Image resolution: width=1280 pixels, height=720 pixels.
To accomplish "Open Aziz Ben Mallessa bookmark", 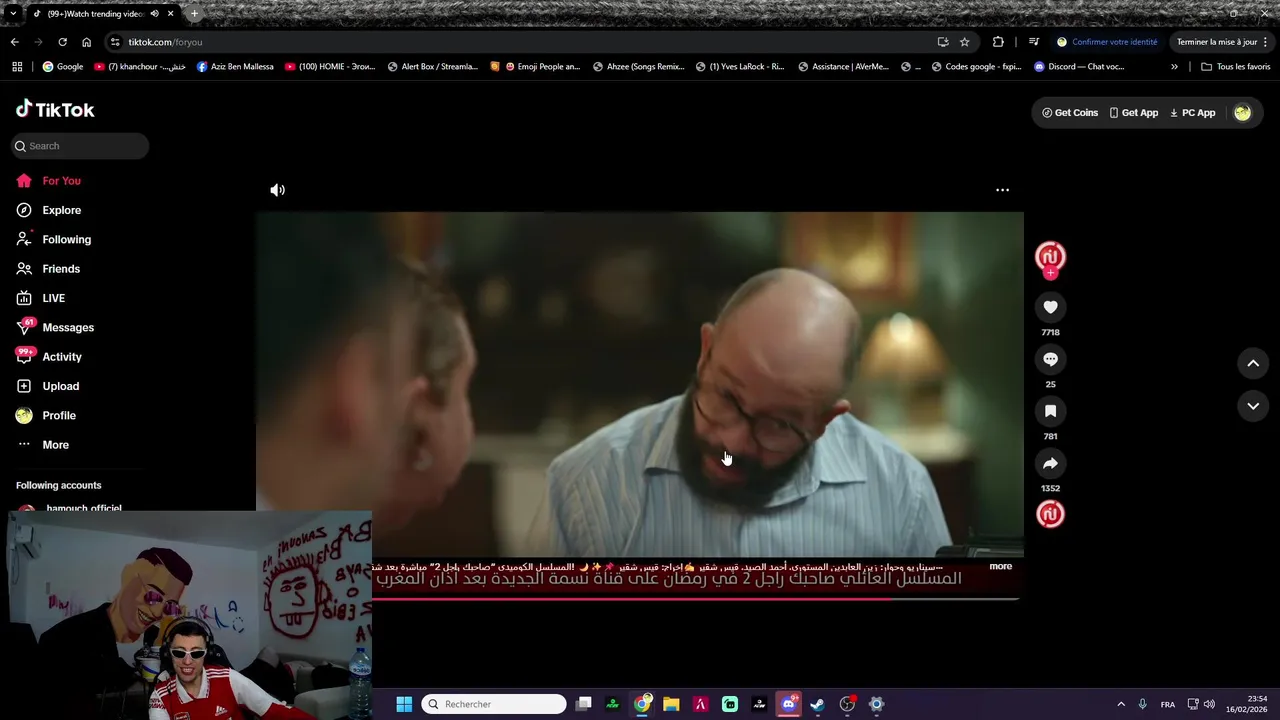I will 235,67.
